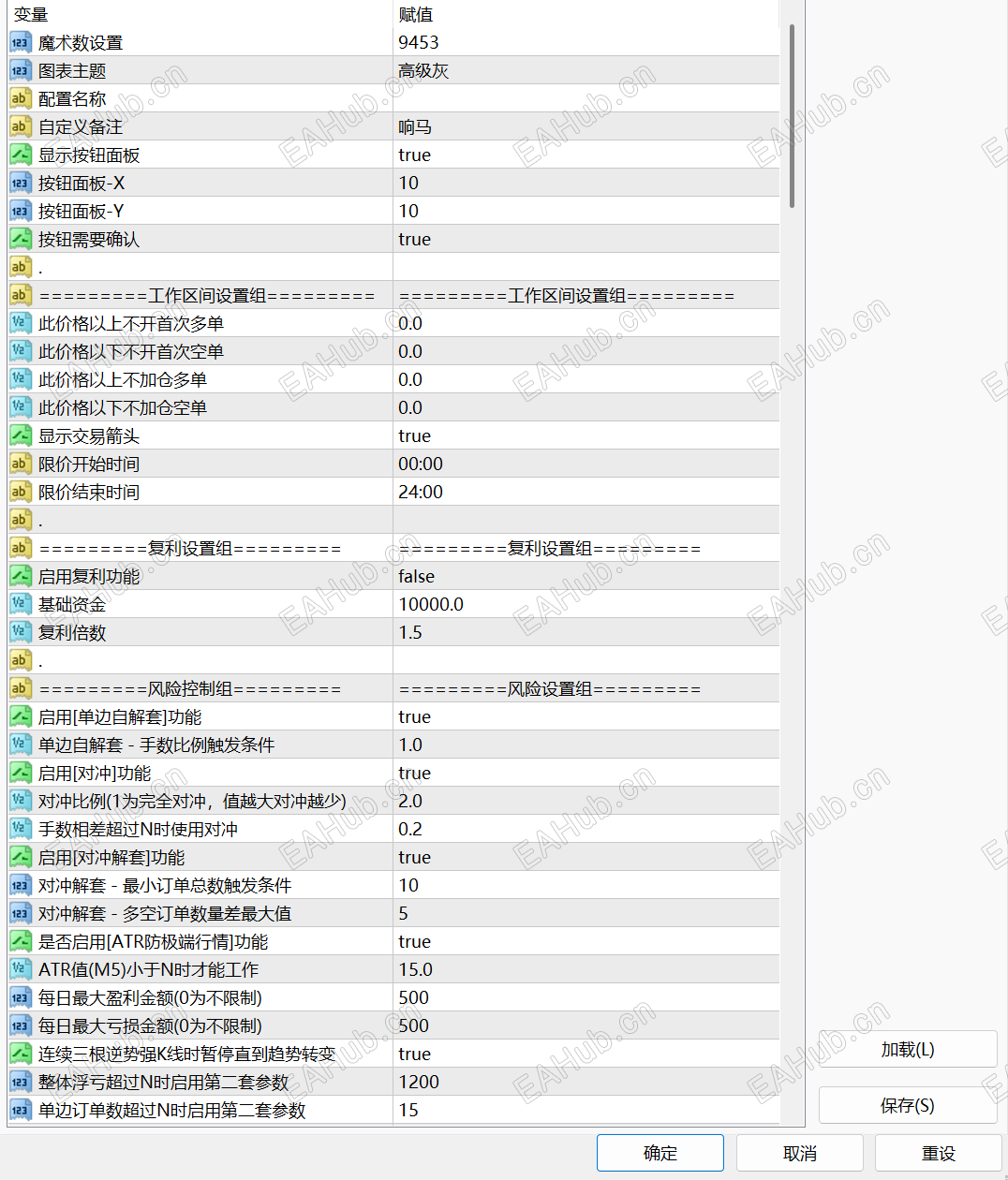Click the "ab" string icon beside 配置名称
The image size is (1008, 1180).
click(20, 97)
